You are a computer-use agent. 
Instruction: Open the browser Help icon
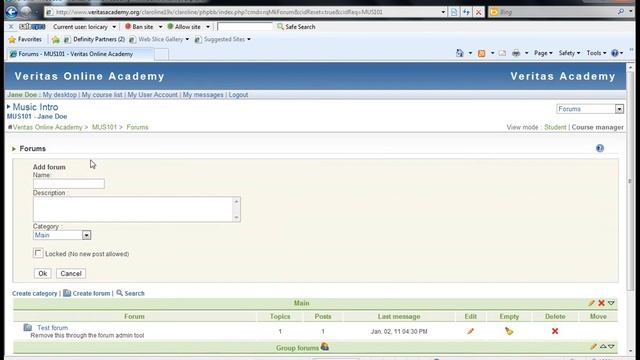pos(615,53)
